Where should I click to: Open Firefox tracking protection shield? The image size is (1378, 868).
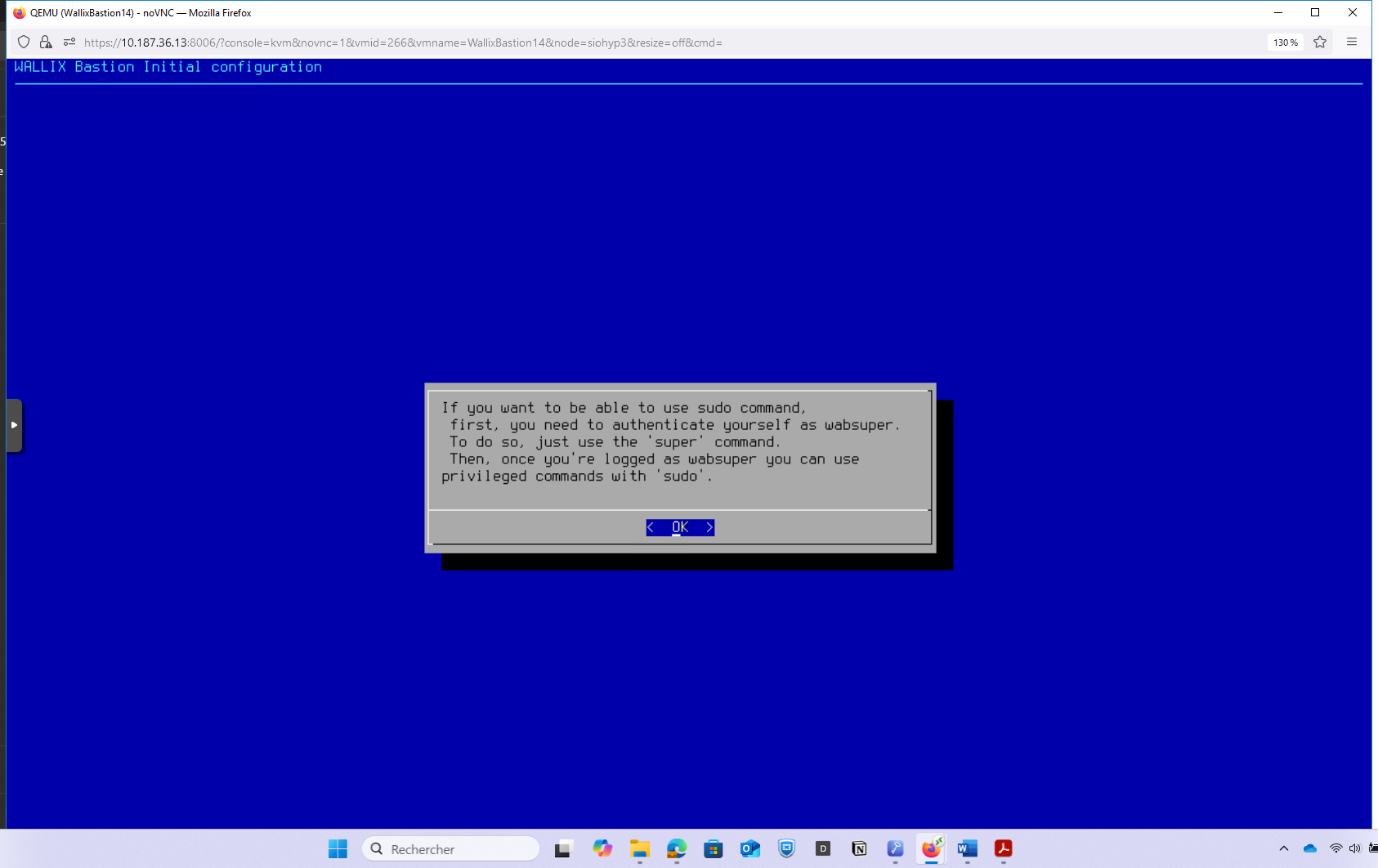24,43
